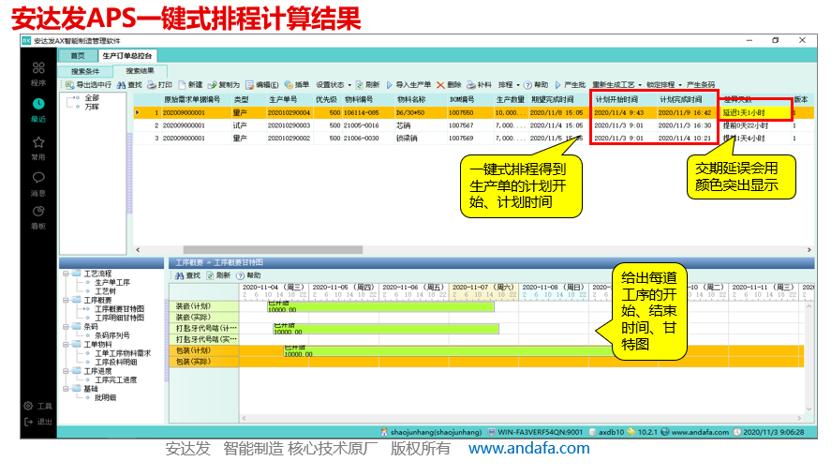This screenshot has width=834, height=468.
Task: Open 工具 settings gear in sidebar
Action: point(28,406)
